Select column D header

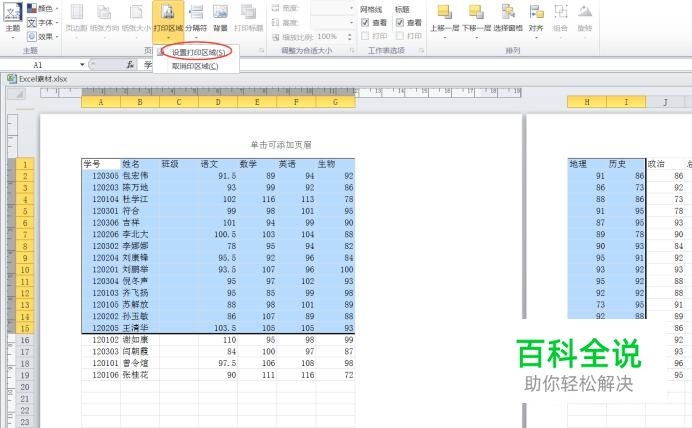pos(218,102)
